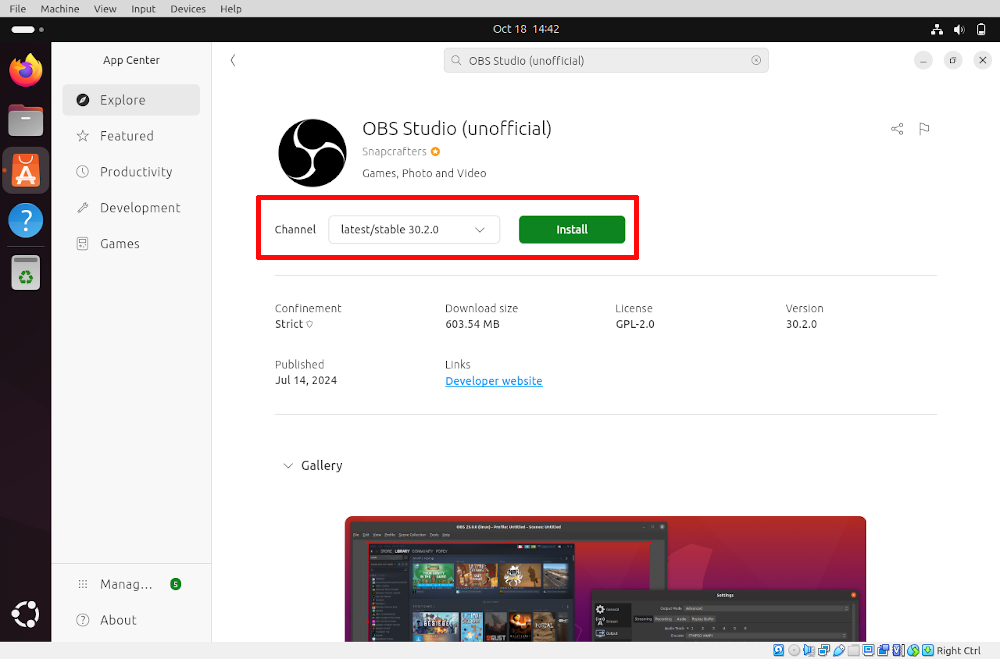Click the Featured star icon in the sidebar
This screenshot has height=659, width=1000.
(x=81, y=135)
